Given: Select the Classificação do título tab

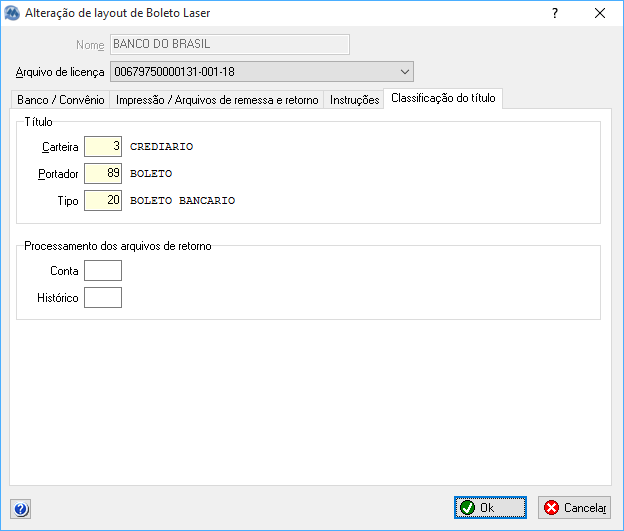Looking at the screenshot, I should [443, 98].
